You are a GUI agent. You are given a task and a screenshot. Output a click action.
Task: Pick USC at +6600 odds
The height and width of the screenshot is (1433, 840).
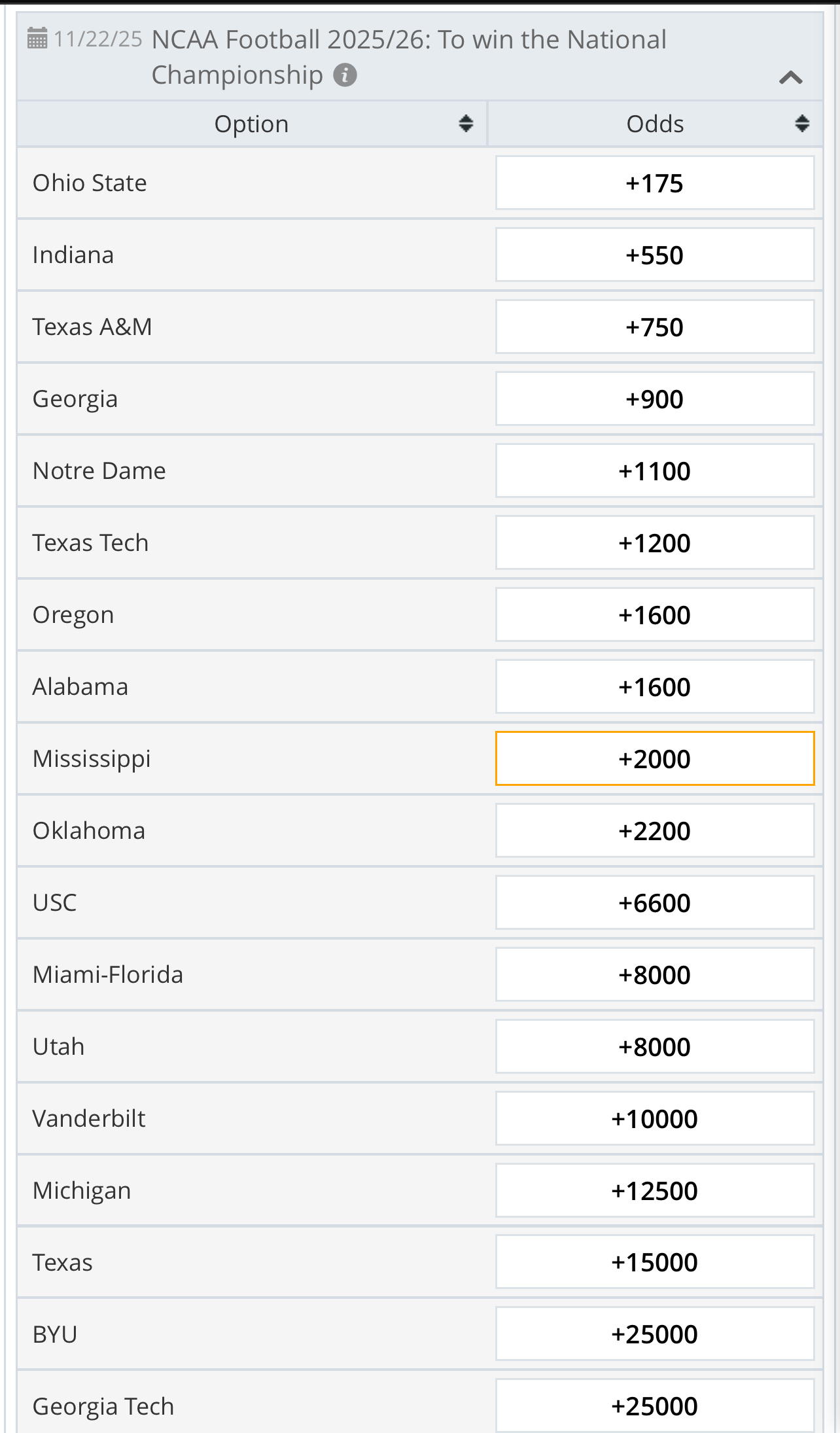pyautogui.click(x=654, y=903)
